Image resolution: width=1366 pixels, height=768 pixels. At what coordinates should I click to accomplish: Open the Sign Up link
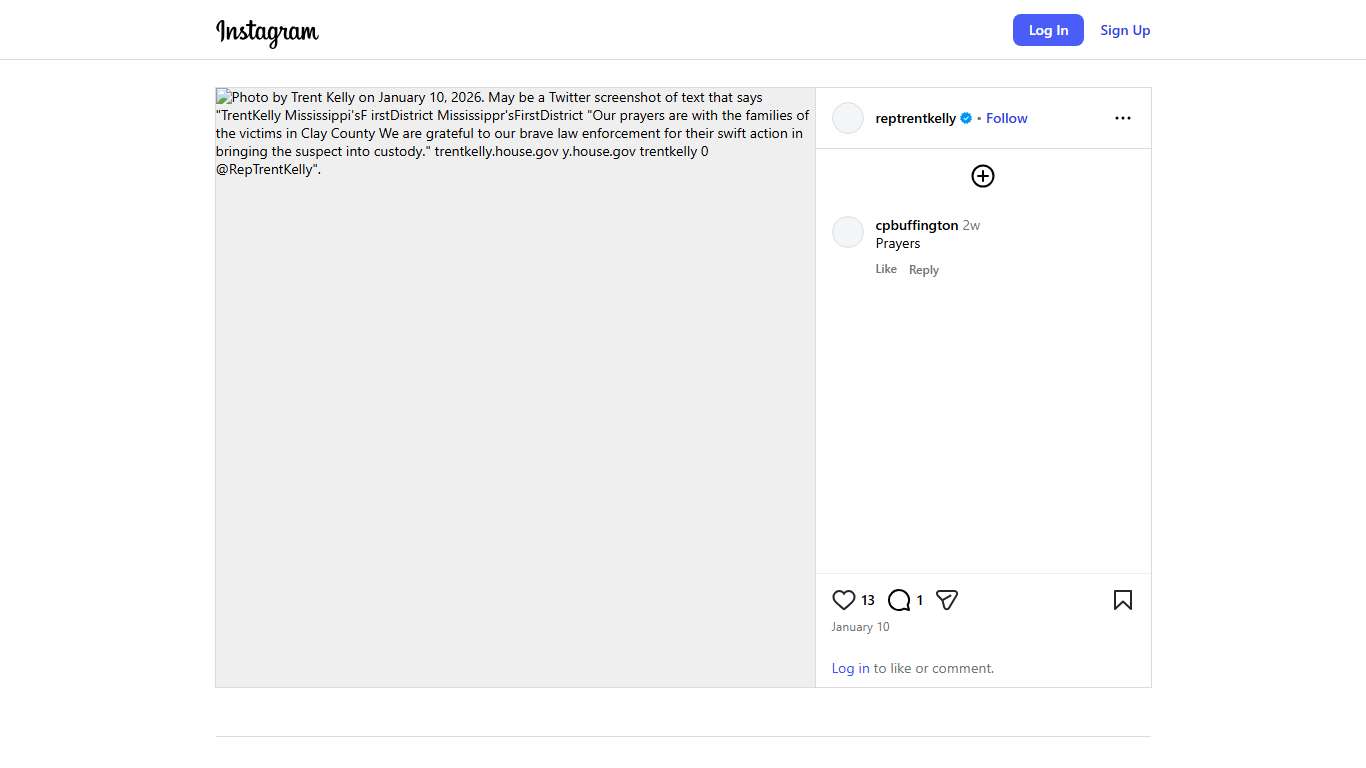tap(1125, 30)
